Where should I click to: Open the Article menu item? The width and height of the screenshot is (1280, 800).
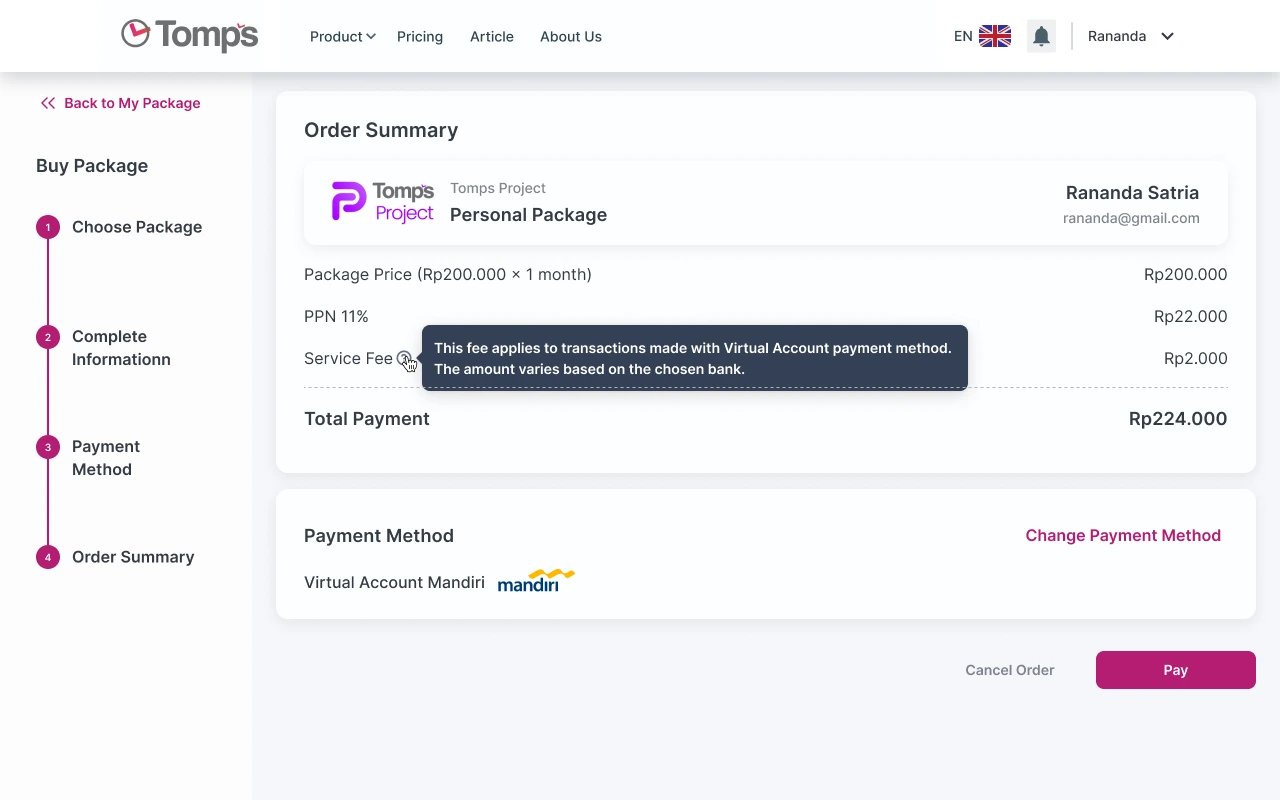pyautogui.click(x=492, y=37)
